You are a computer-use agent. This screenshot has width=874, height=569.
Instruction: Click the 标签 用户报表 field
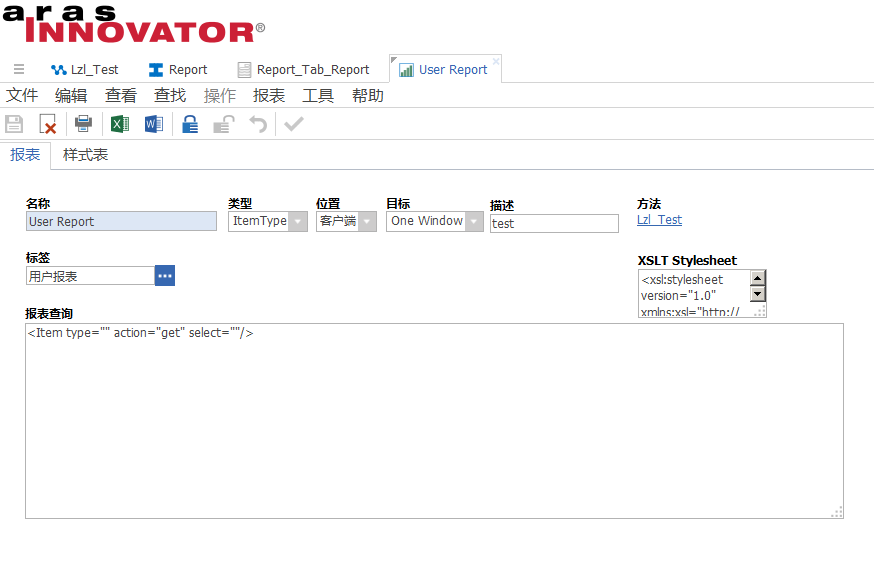point(90,276)
